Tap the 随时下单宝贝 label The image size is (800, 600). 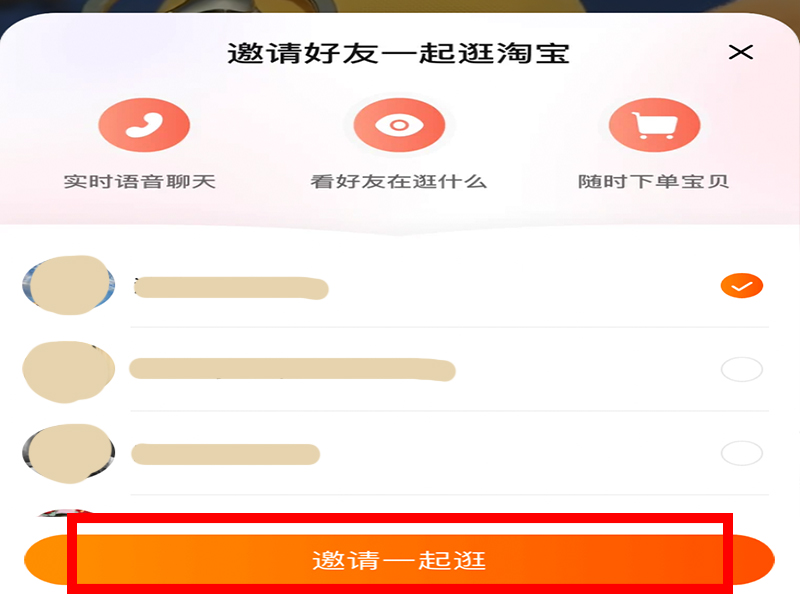(x=653, y=182)
